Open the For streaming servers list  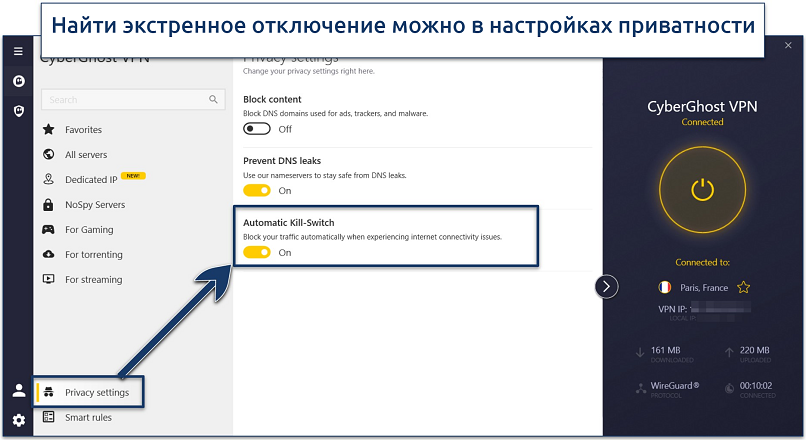point(93,280)
